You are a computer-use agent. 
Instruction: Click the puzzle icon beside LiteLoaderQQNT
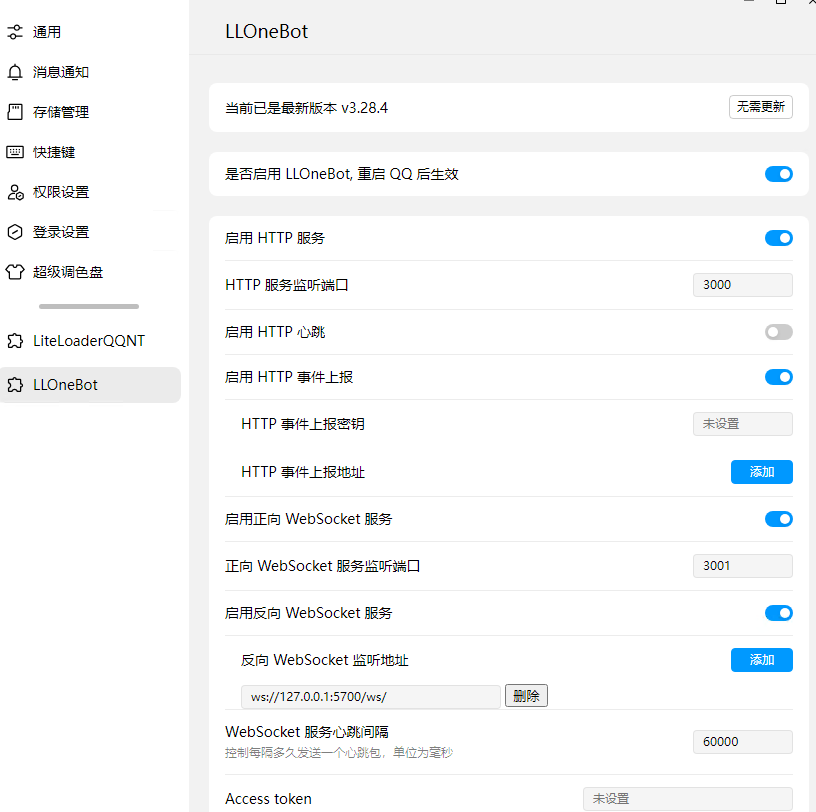point(15,341)
